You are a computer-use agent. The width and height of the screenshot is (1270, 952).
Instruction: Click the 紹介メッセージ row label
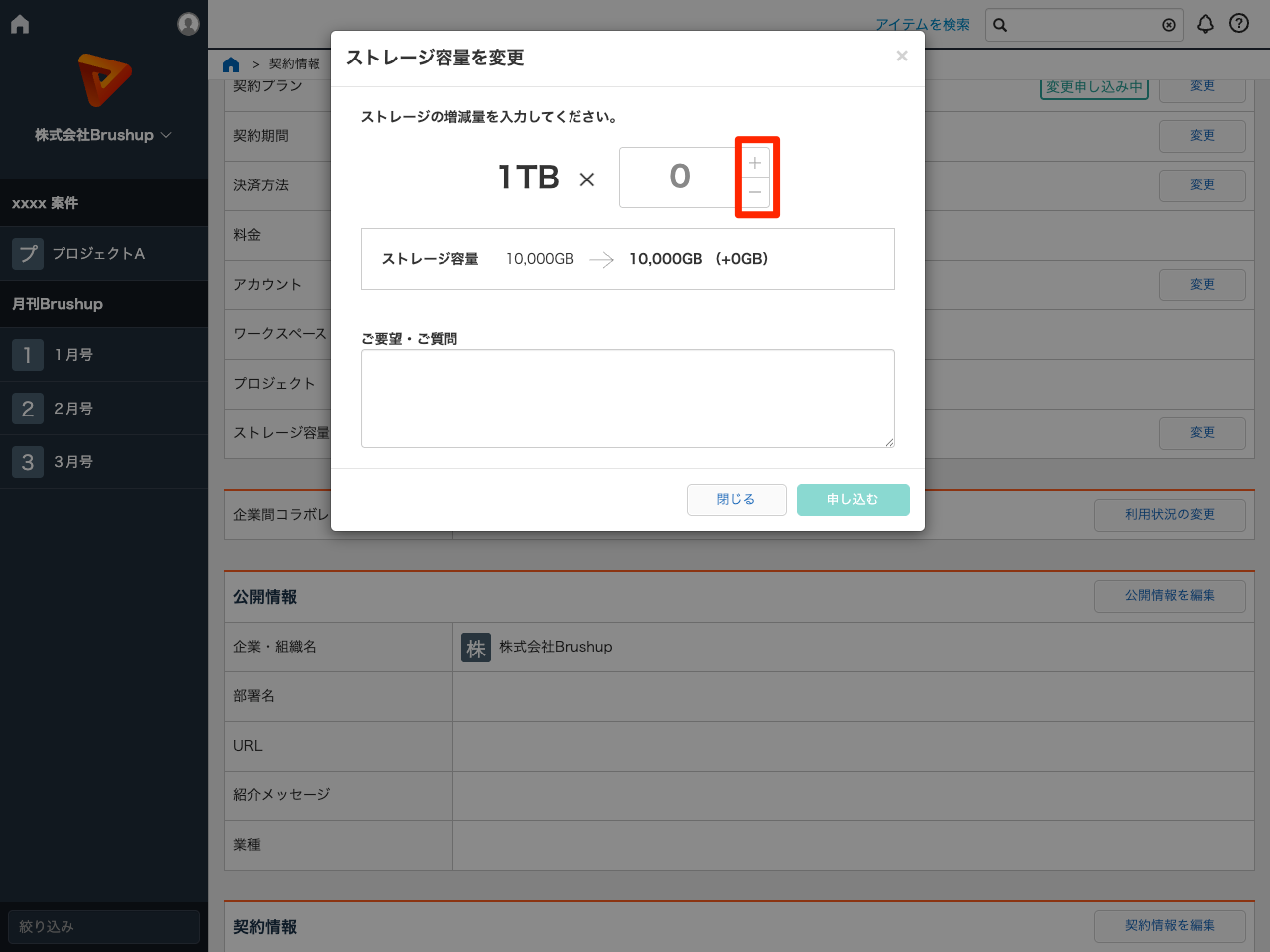tap(282, 795)
